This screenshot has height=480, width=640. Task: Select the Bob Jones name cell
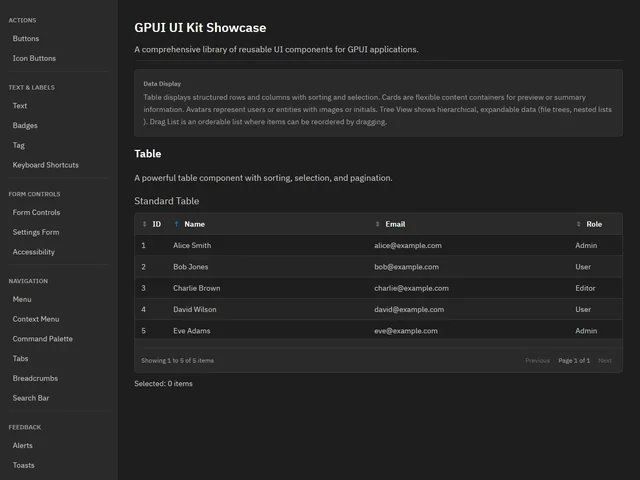pos(191,267)
